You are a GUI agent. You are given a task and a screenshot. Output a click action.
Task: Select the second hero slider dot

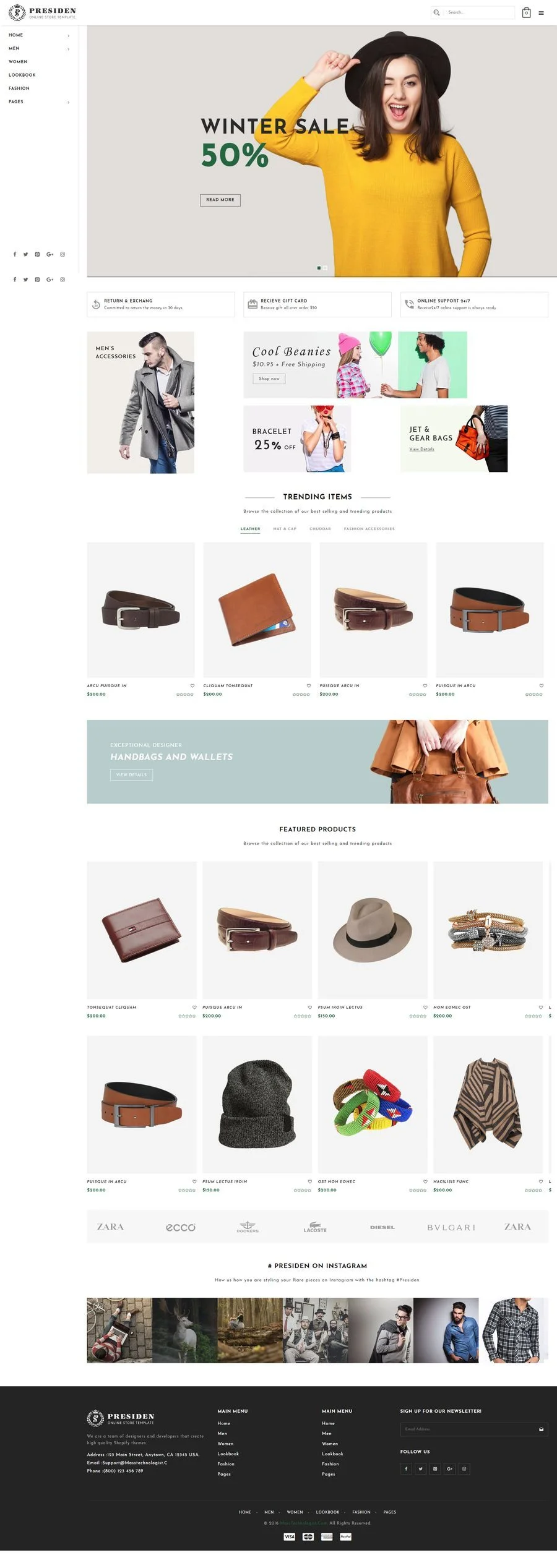(x=325, y=268)
